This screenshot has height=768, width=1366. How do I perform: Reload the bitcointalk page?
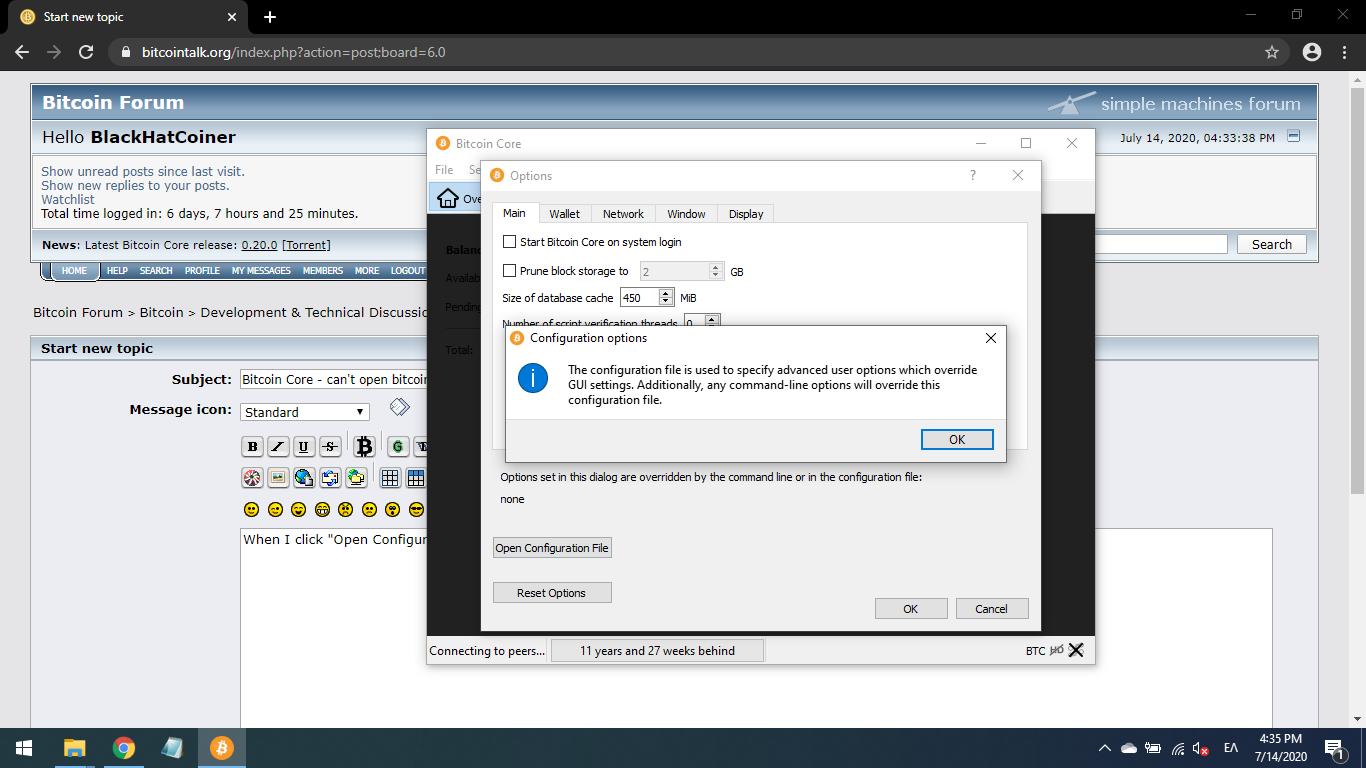click(x=86, y=52)
